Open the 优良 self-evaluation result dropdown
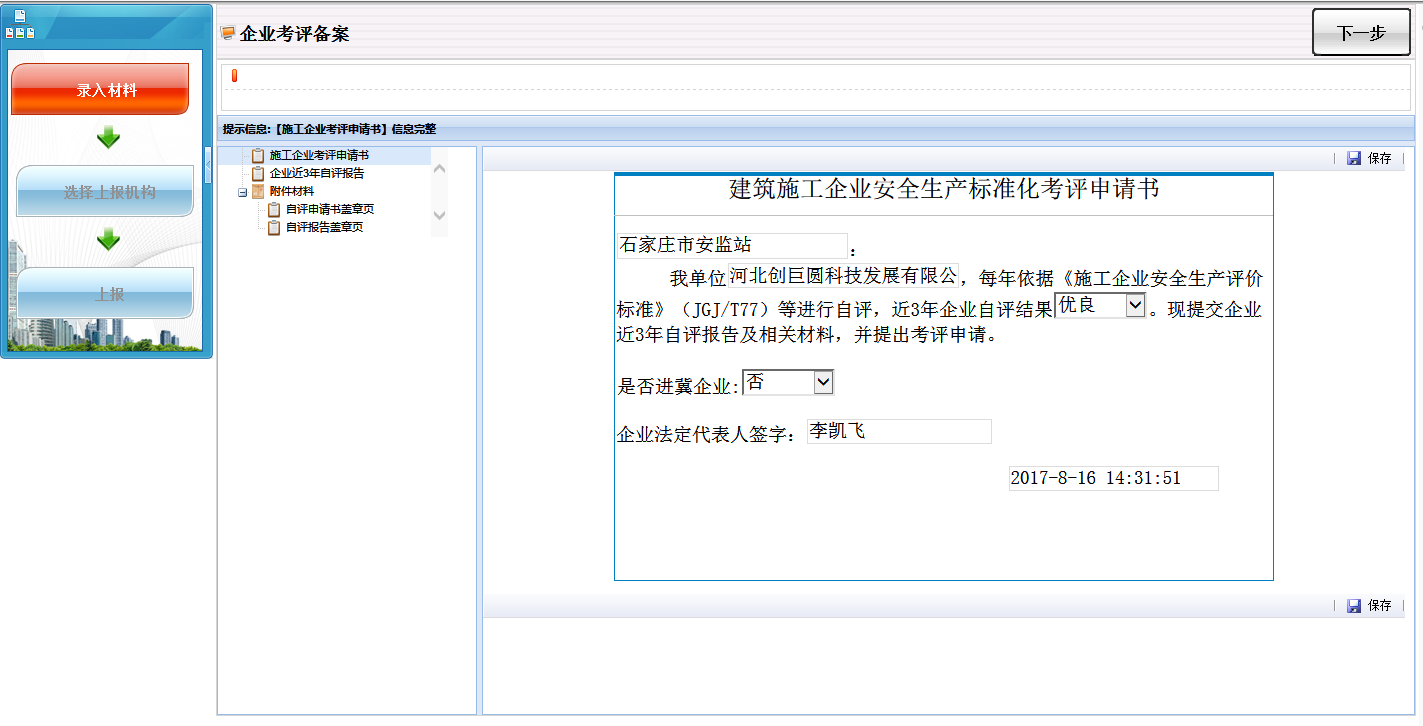 pyautogui.click(x=1100, y=306)
